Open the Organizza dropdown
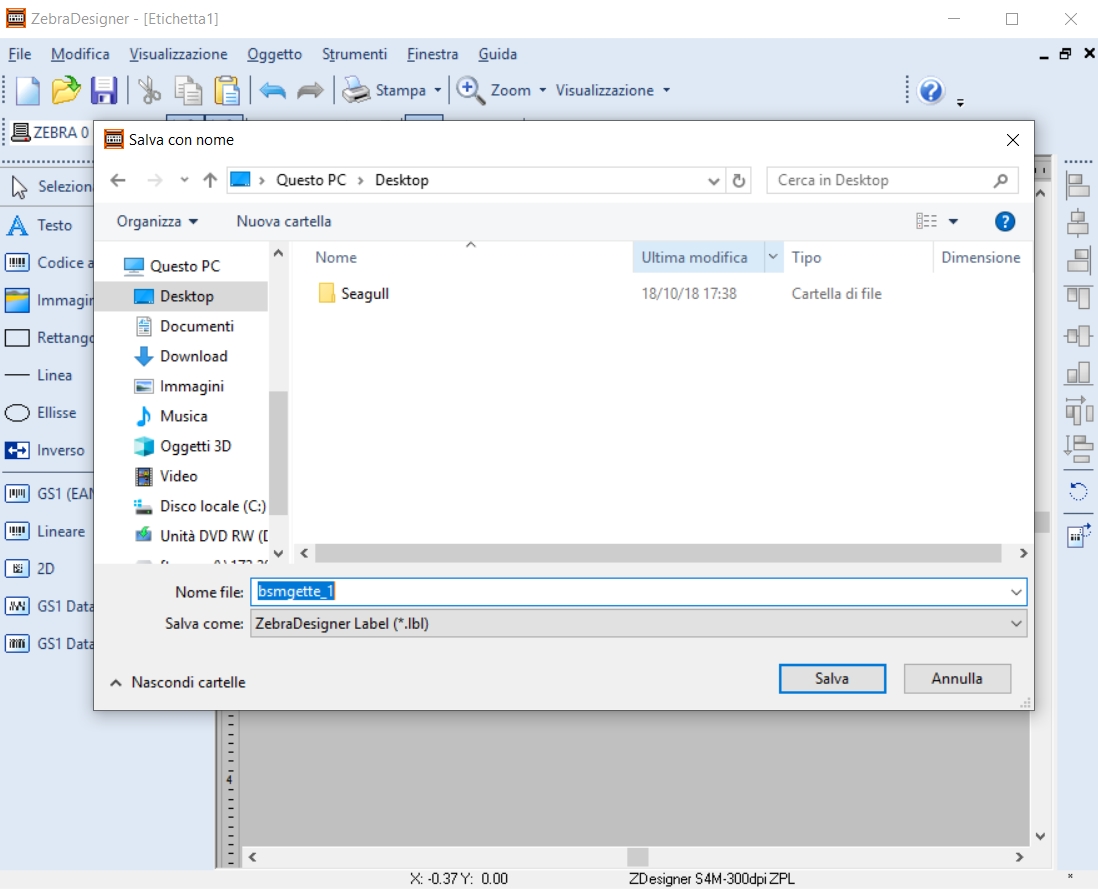 tap(157, 221)
